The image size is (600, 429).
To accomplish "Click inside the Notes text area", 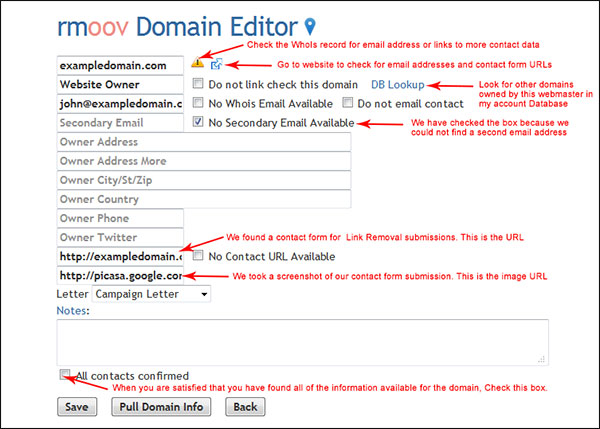I will point(303,342).
